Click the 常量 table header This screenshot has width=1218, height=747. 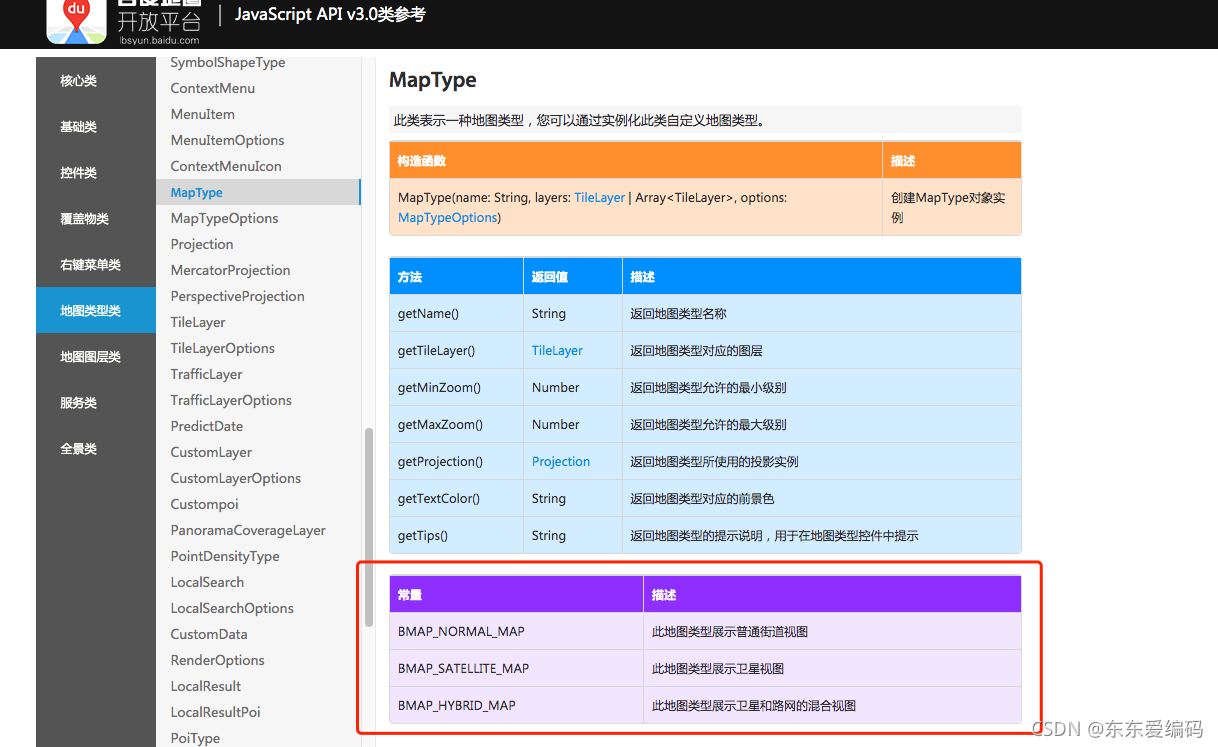pos(517,594)
